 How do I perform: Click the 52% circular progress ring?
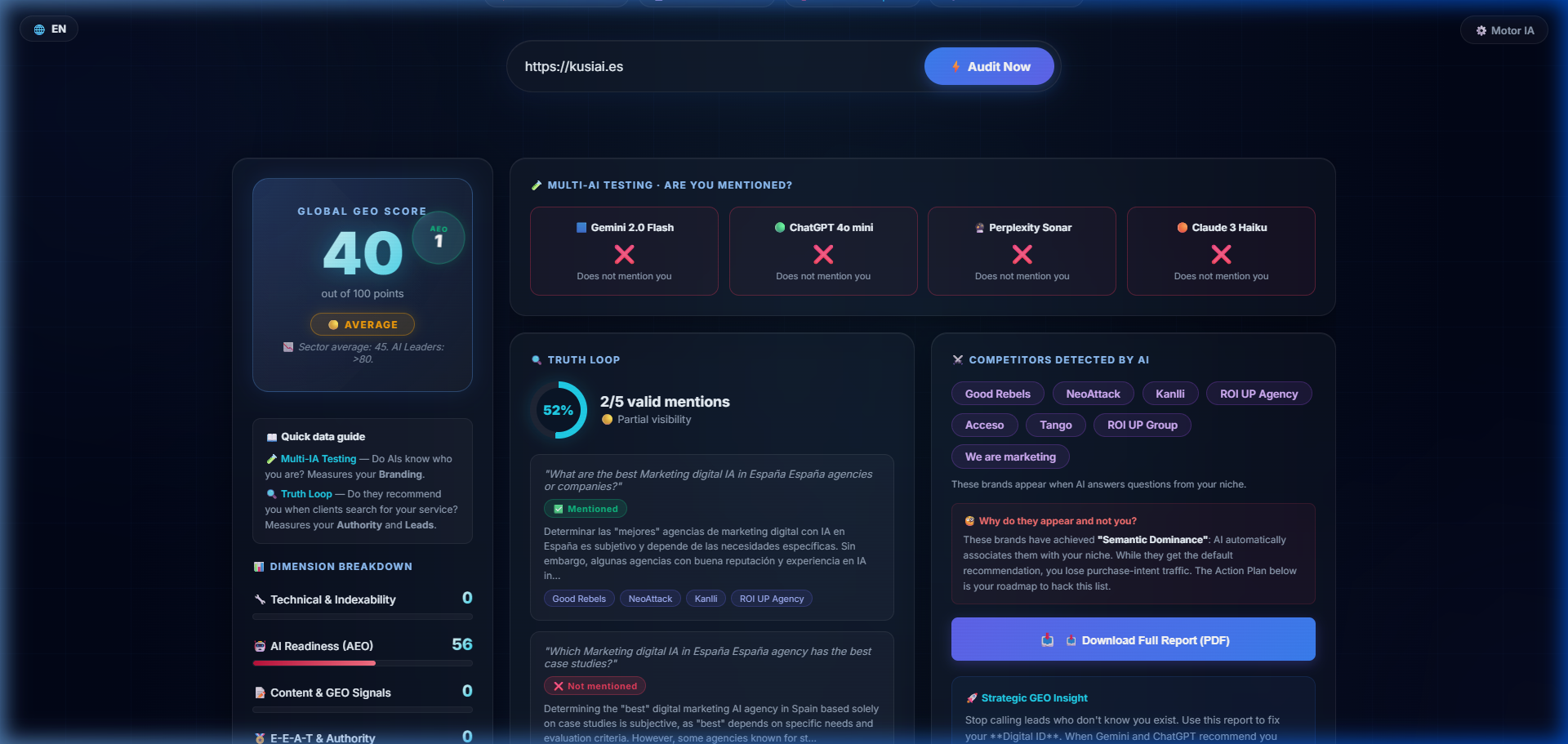[x=559, y=410]
